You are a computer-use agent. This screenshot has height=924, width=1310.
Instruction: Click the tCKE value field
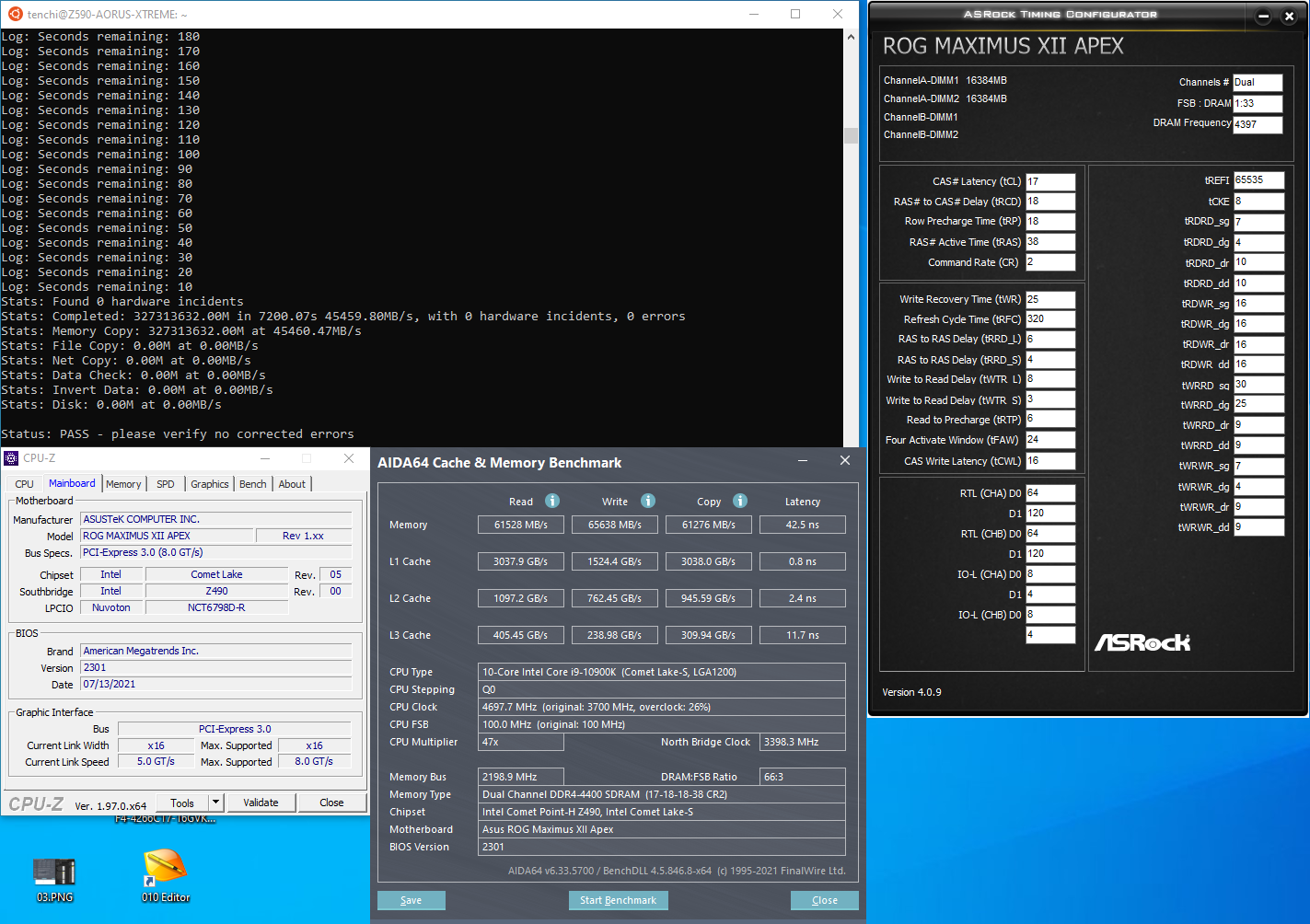[1258, 202]
